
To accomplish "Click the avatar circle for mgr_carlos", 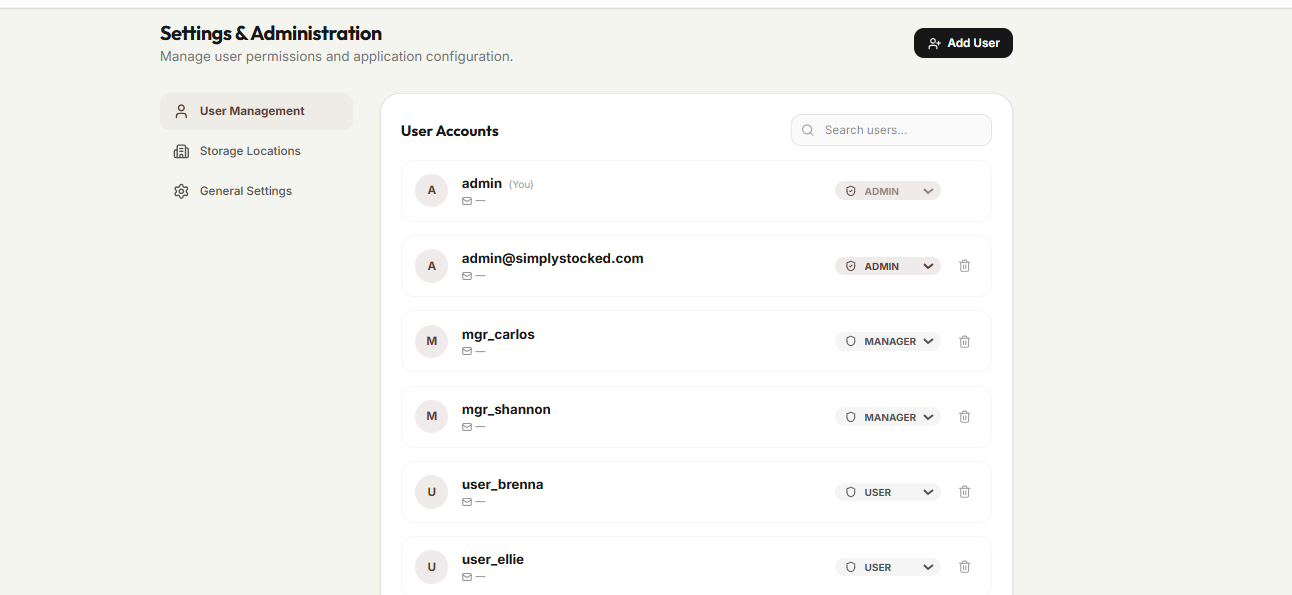I will (x=431, y=341).
